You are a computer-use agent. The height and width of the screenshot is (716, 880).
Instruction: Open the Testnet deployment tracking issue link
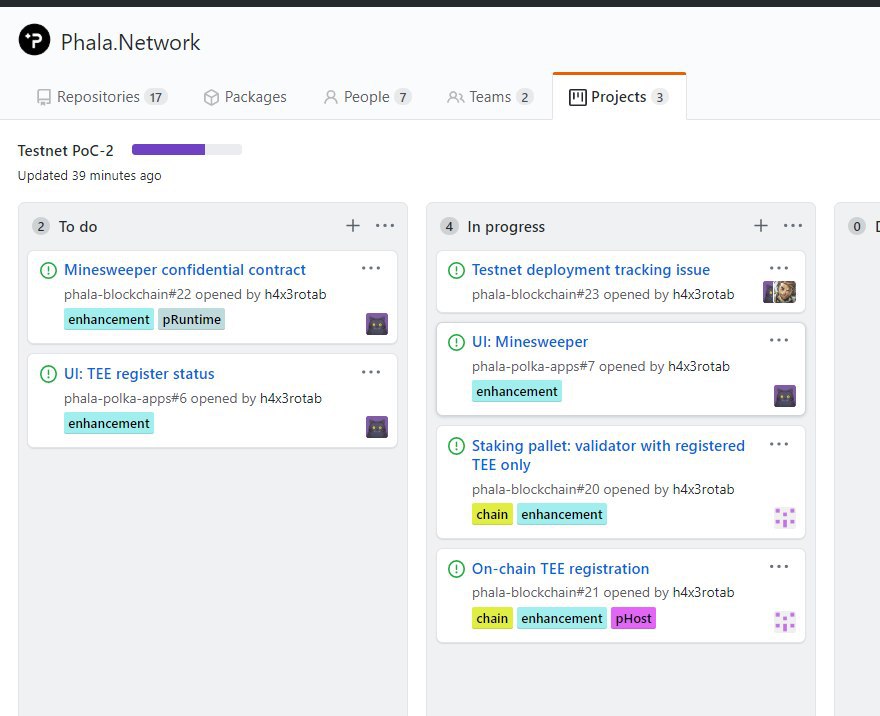[590, 270]
